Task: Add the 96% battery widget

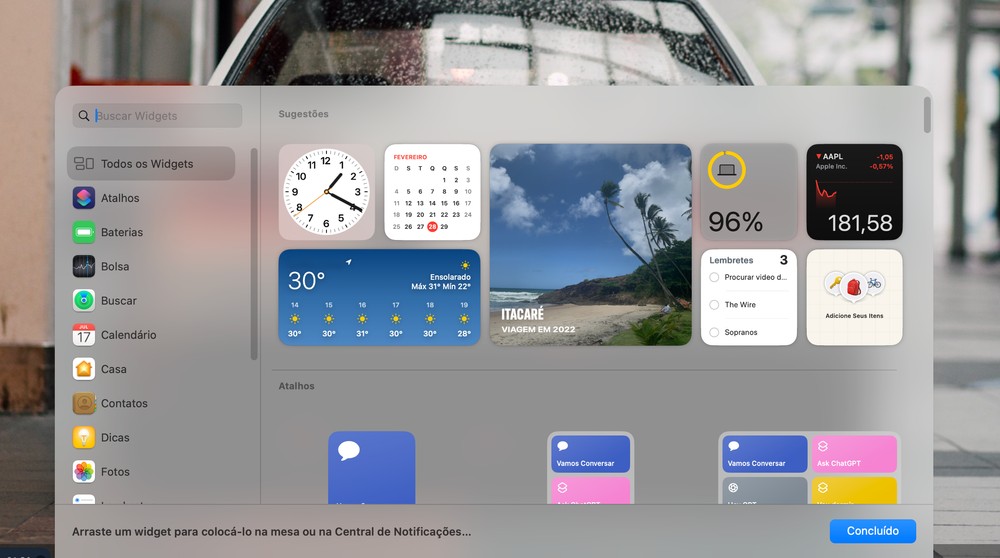Action: click(748, 192)
